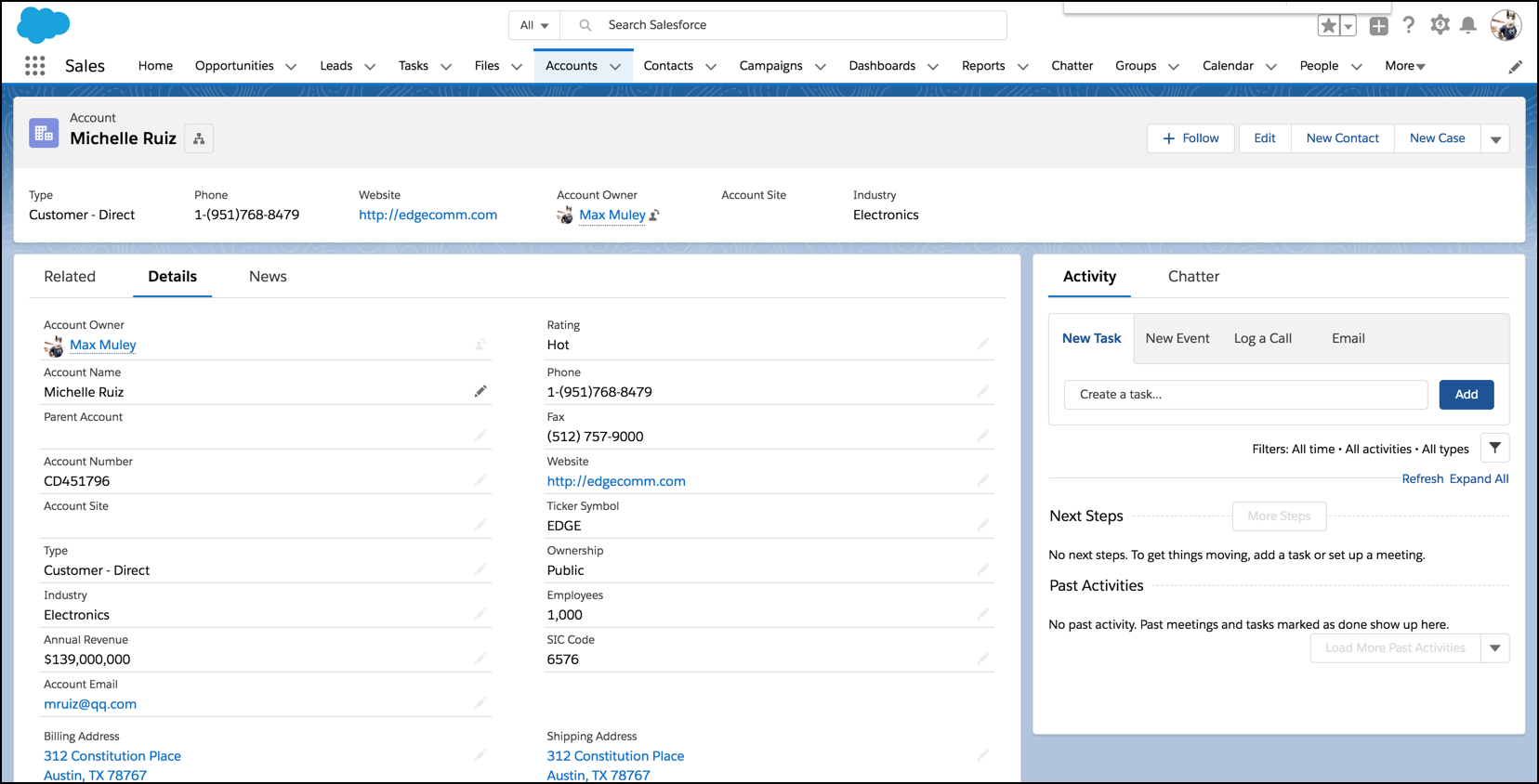Open the Shipping Address 312 Constitution Place link

[x=615, y=756]
